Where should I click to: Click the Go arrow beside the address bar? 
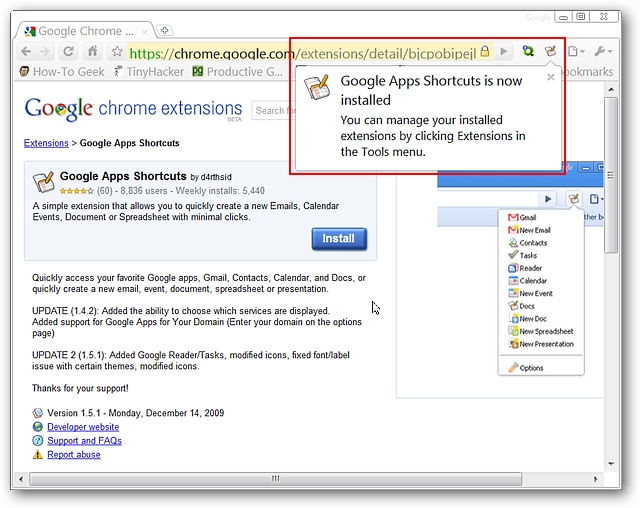[504, 51]
